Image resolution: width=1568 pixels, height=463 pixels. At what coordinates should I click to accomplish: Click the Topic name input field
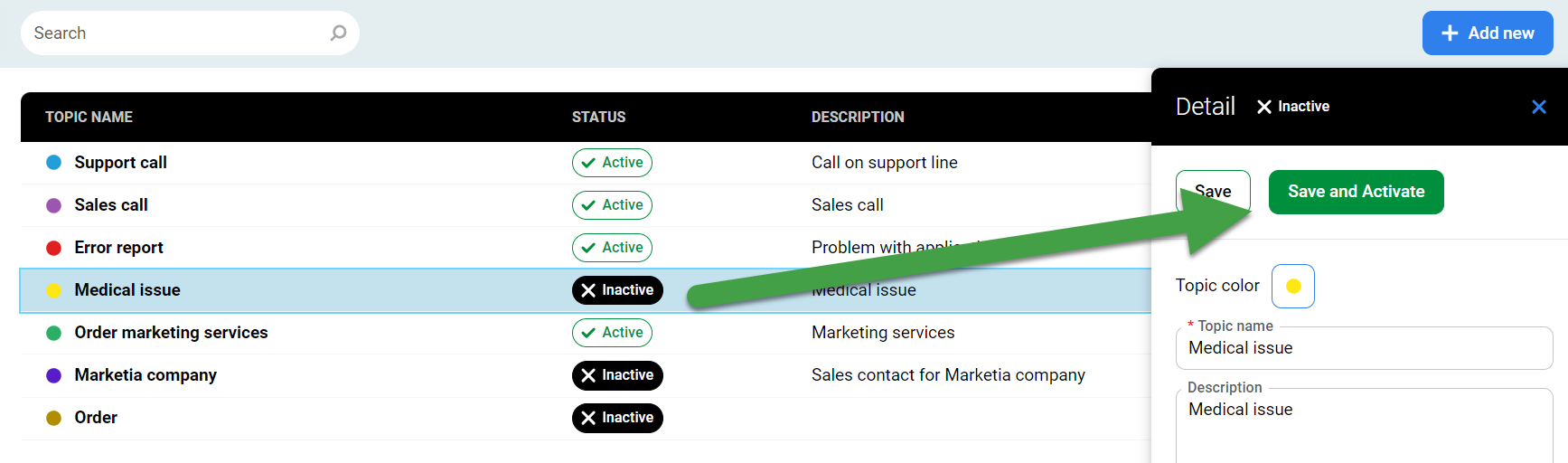(1363, 349)
